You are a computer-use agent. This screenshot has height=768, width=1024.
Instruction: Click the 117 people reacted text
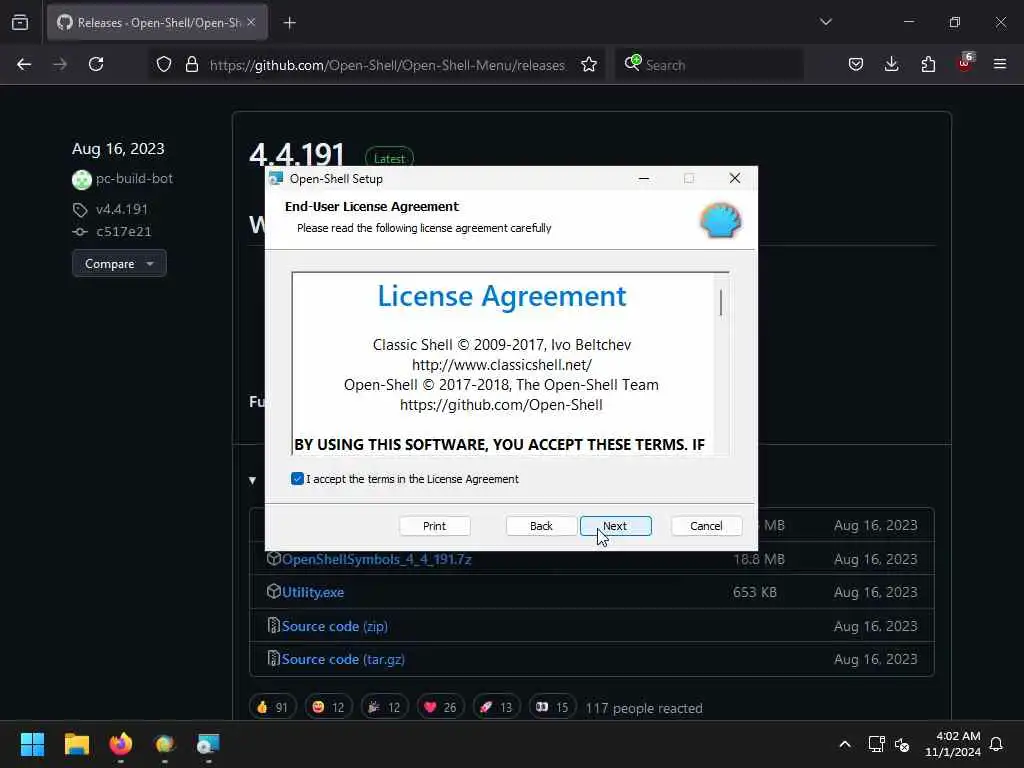pos(644,708)
